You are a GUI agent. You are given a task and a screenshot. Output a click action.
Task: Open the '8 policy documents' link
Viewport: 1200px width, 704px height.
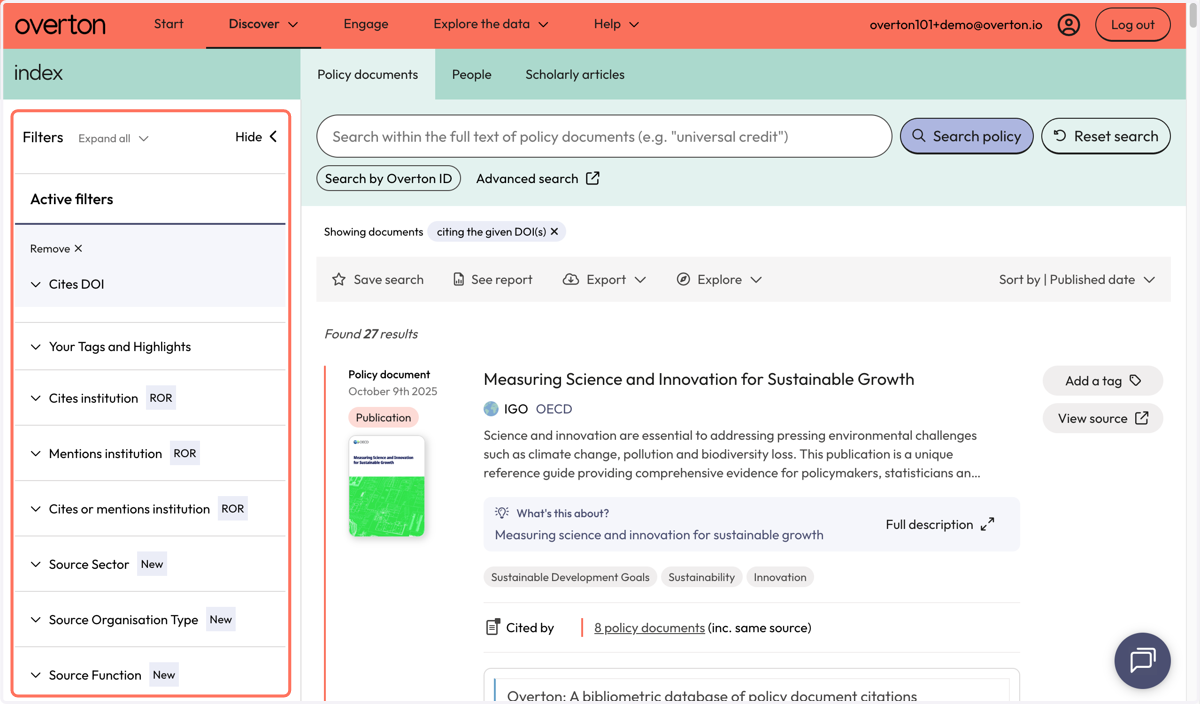(649, 628)
